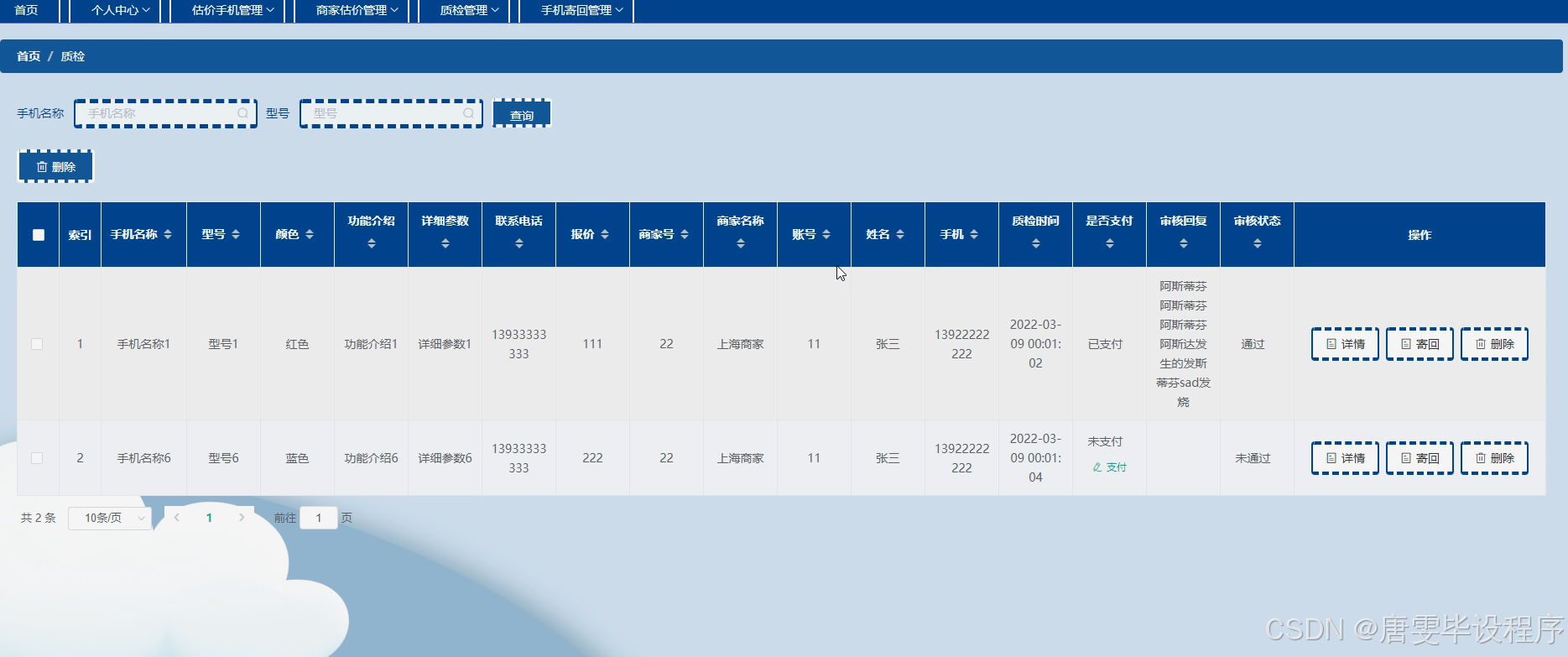Open 手机寄回管理 dropdown menu

582,10
